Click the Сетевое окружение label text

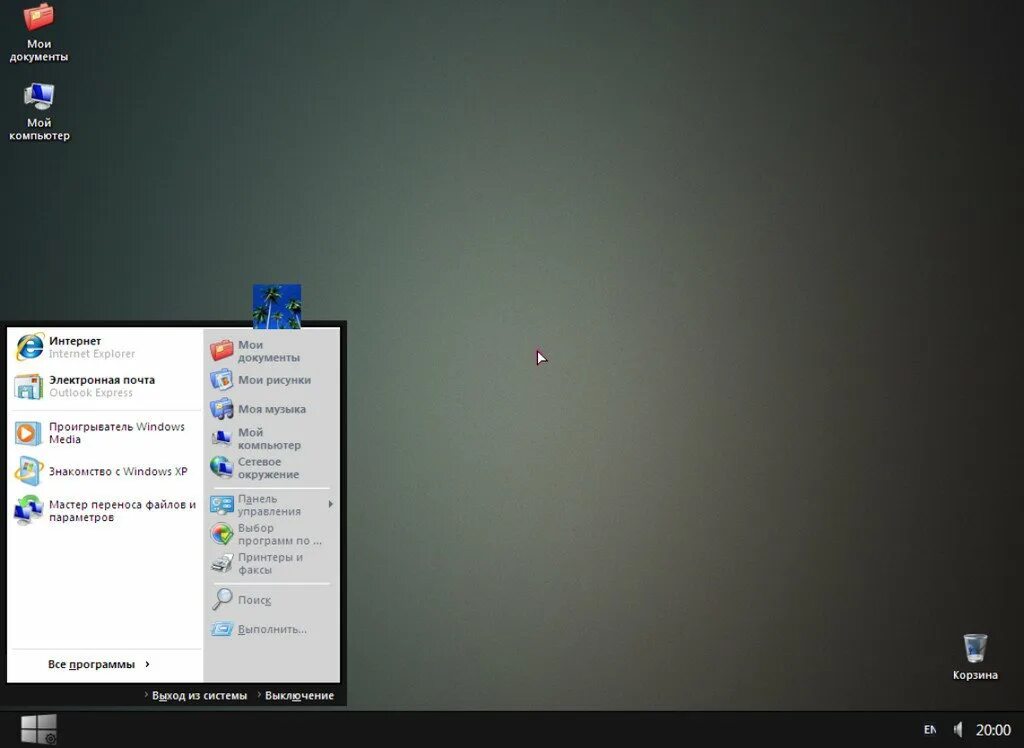(268, 468)
